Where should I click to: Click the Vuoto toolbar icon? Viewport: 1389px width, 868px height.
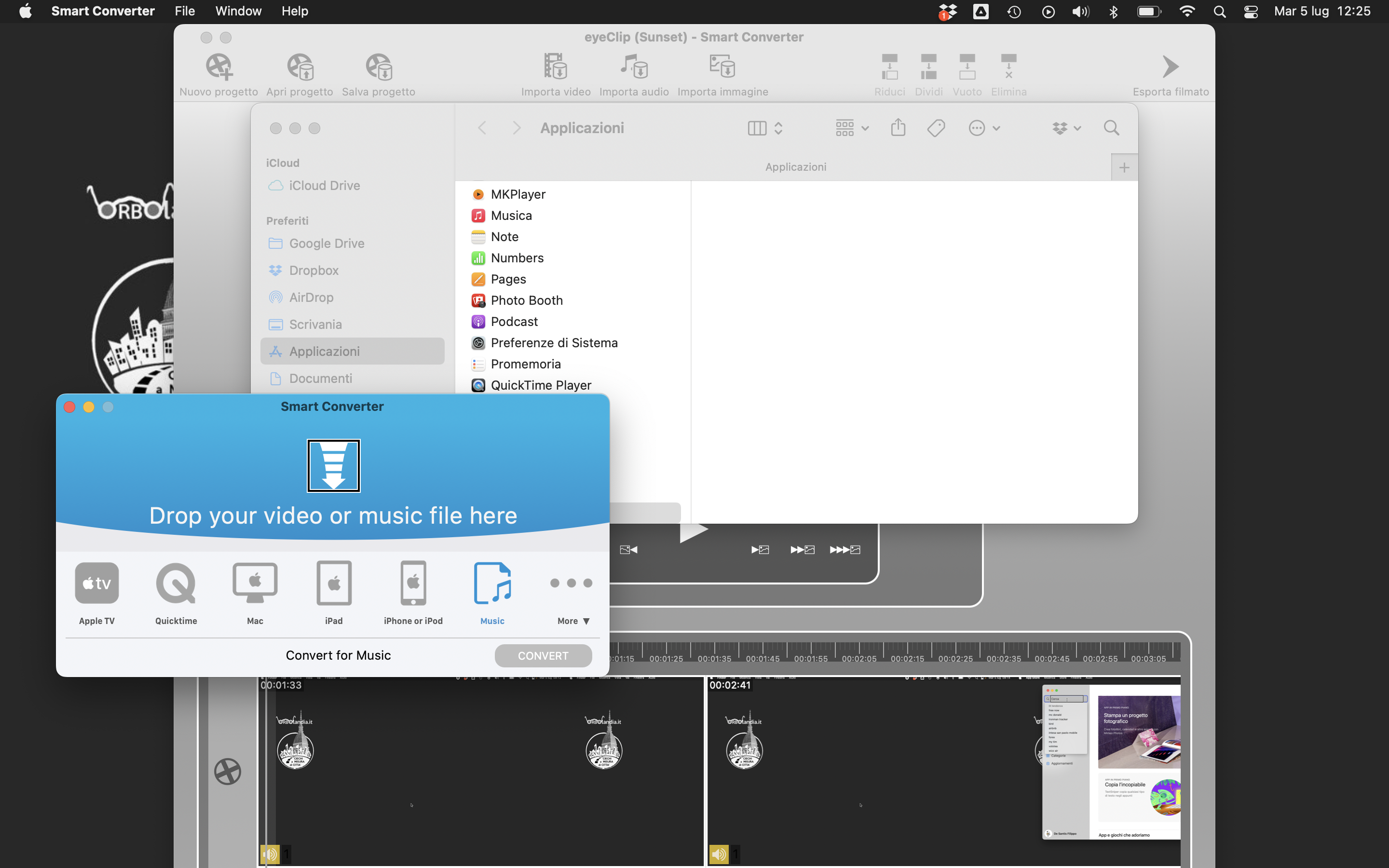pyautogui.click(x=967, y=67)
